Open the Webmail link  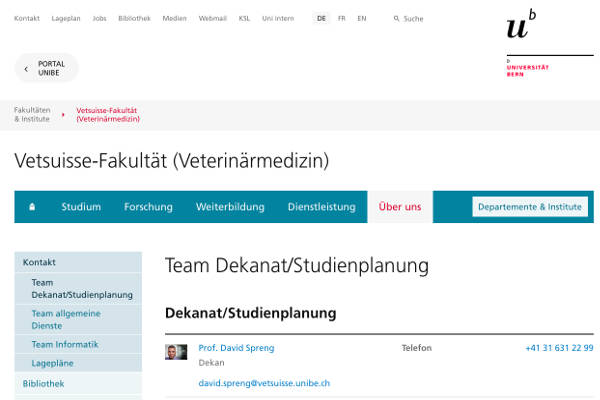tap(213, 18)
